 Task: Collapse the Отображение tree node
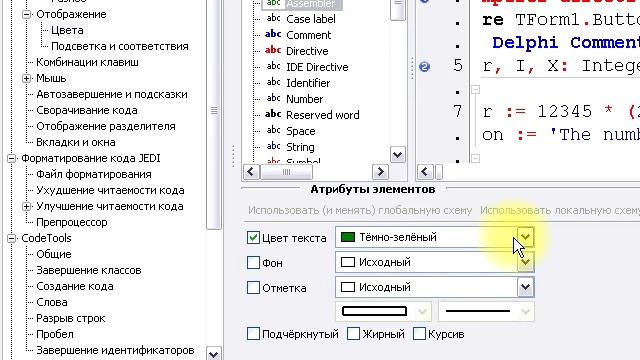click(27, 14)
